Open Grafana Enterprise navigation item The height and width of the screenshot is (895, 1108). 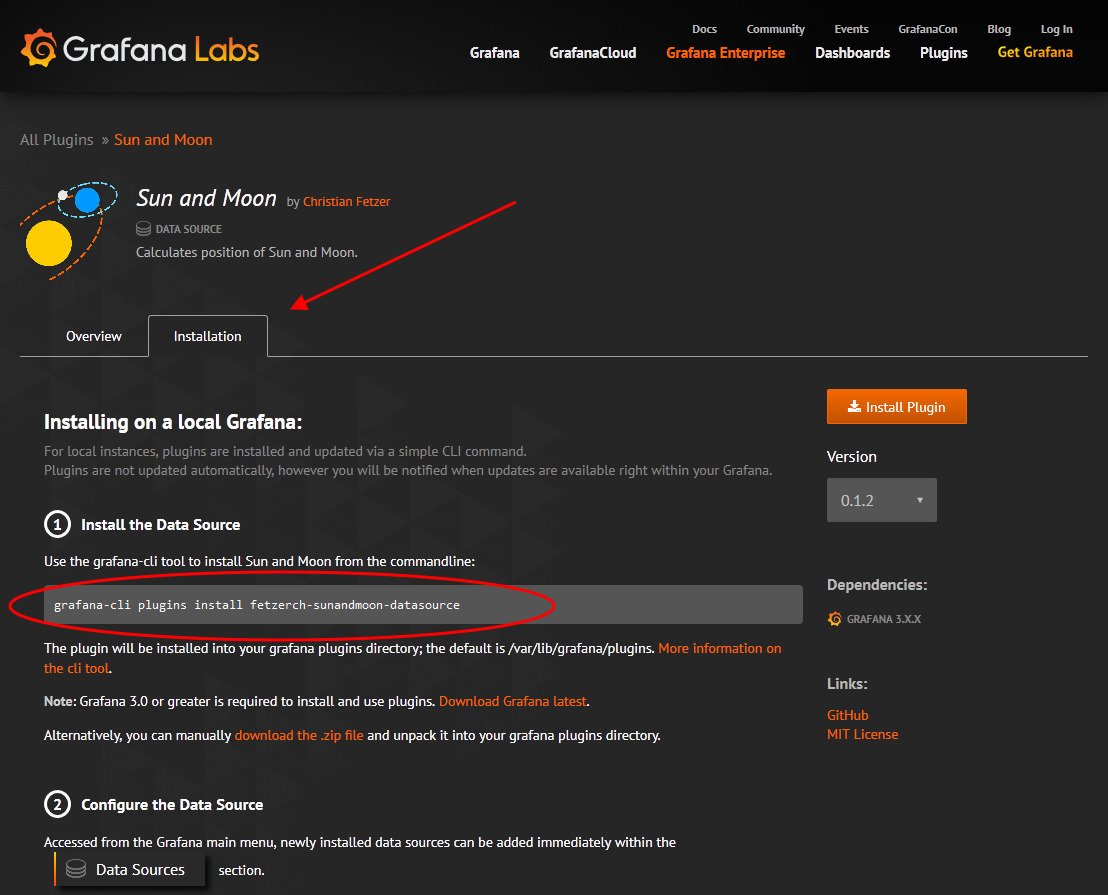[725, 53]
